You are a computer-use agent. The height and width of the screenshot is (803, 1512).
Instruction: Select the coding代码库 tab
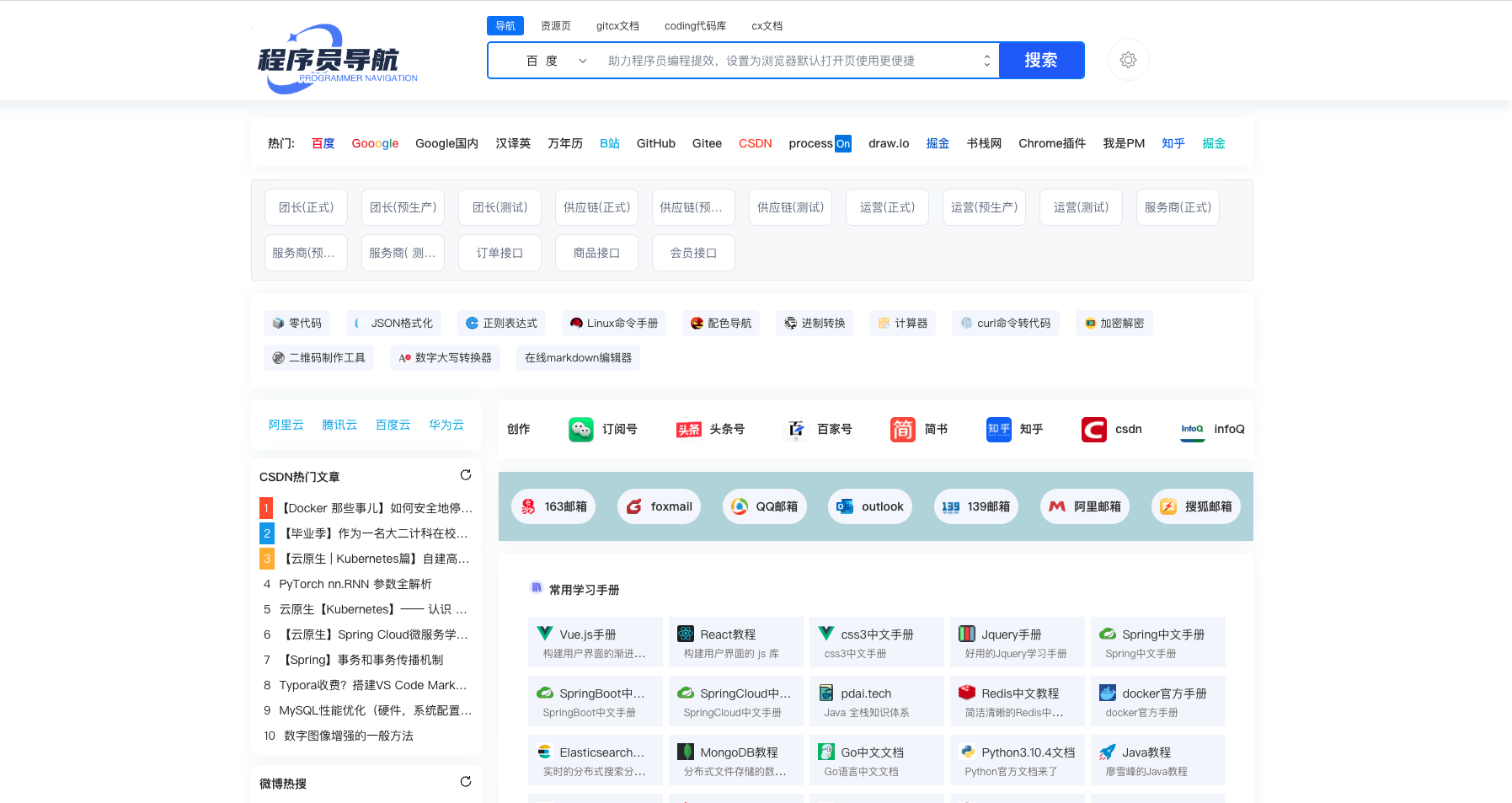(695, 26)
